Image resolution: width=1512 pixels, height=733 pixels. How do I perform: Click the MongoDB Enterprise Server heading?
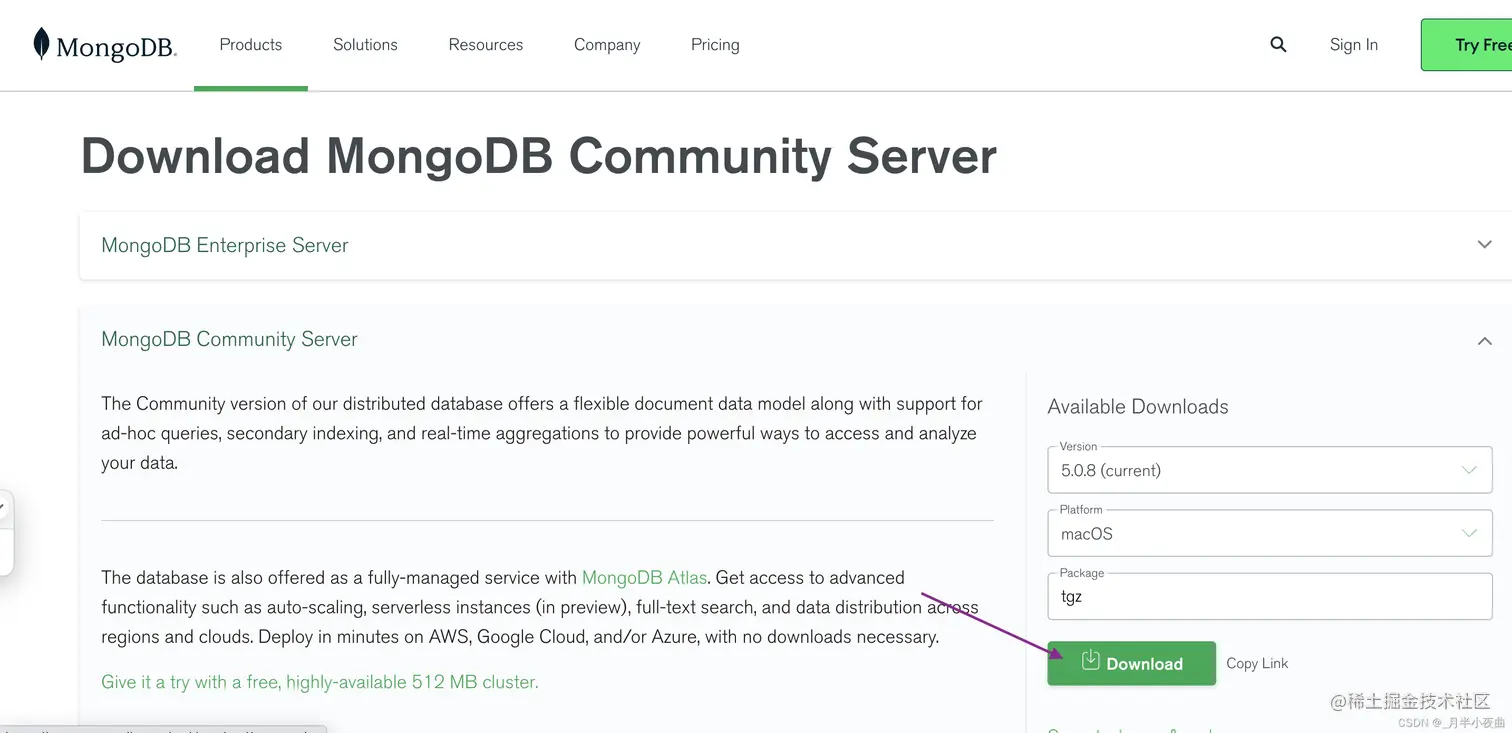(x=225, y=245)
